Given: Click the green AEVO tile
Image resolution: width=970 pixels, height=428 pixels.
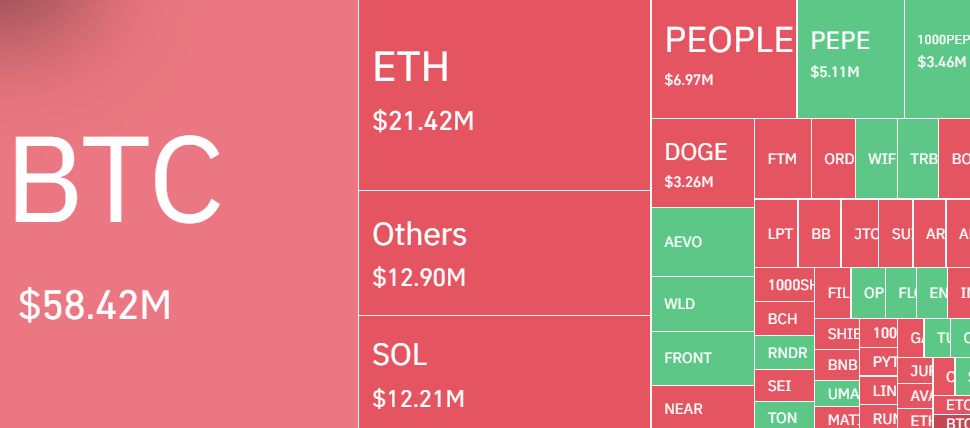Looking at the screenshot, I should click(702, 242).
